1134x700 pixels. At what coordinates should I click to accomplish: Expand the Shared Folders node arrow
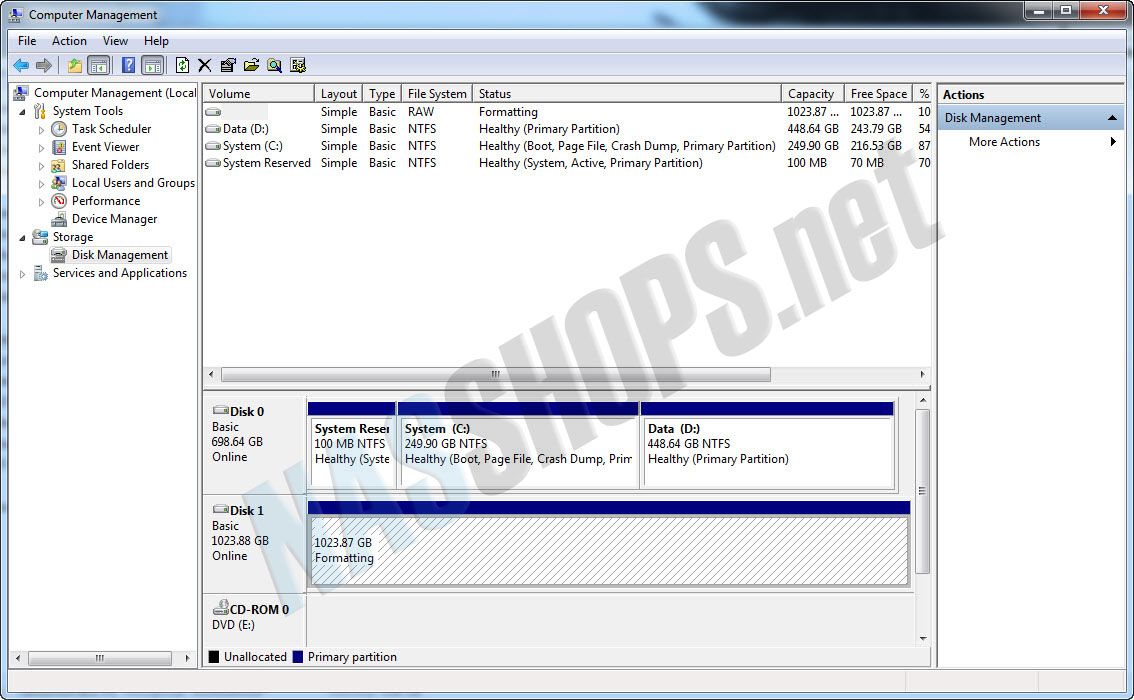(41, 166)
